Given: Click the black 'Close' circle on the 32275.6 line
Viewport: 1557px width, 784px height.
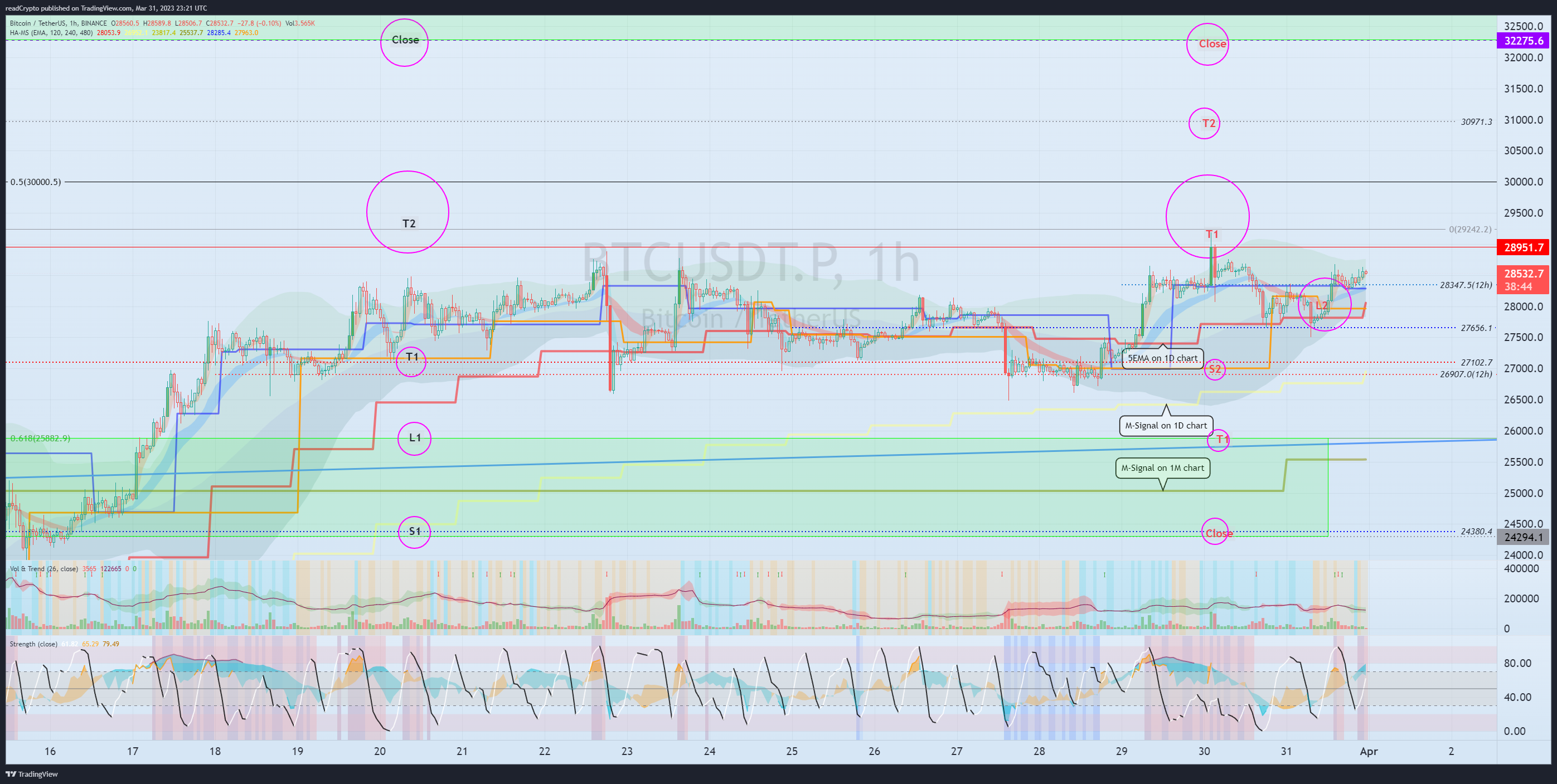Looking at the screenshot, I should tap(404, 42).
